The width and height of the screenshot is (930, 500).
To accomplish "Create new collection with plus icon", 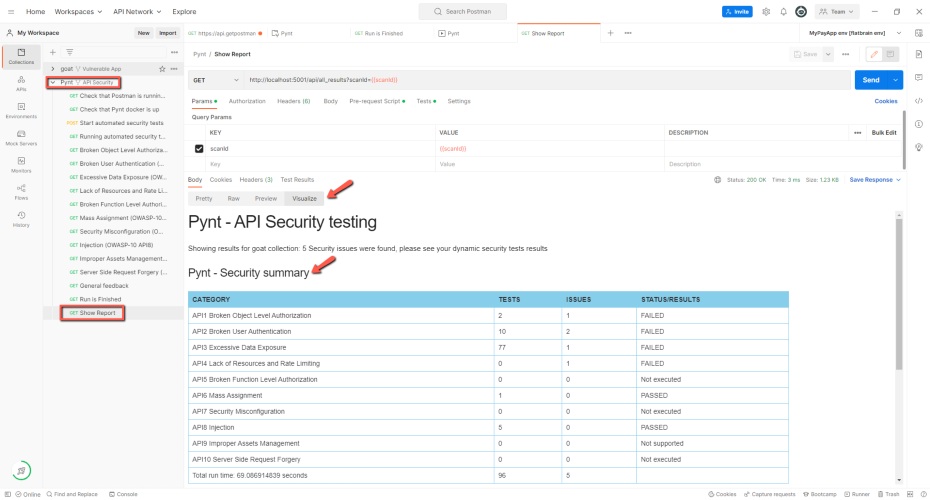I will pyautogui.click(x=53, y=52).
